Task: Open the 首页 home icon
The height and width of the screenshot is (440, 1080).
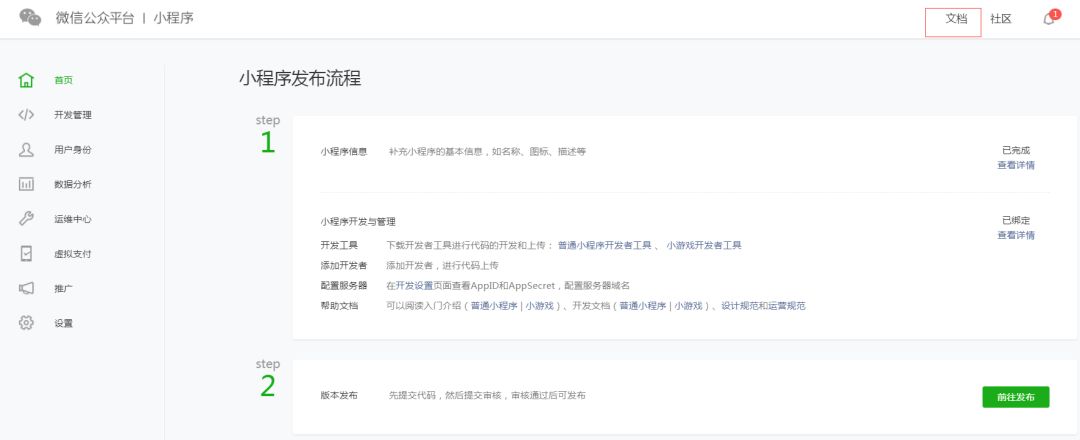Action: (x=26, y=80)
